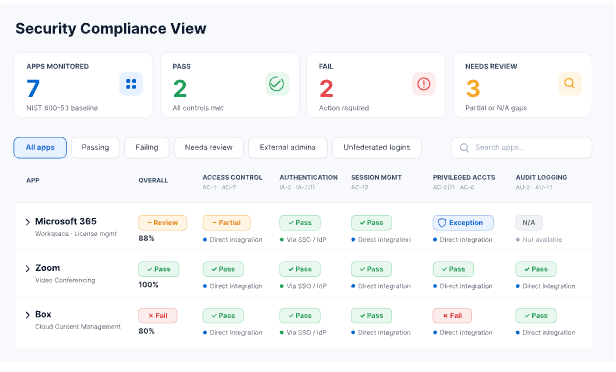Click the Access Control column header

point(232,178)
